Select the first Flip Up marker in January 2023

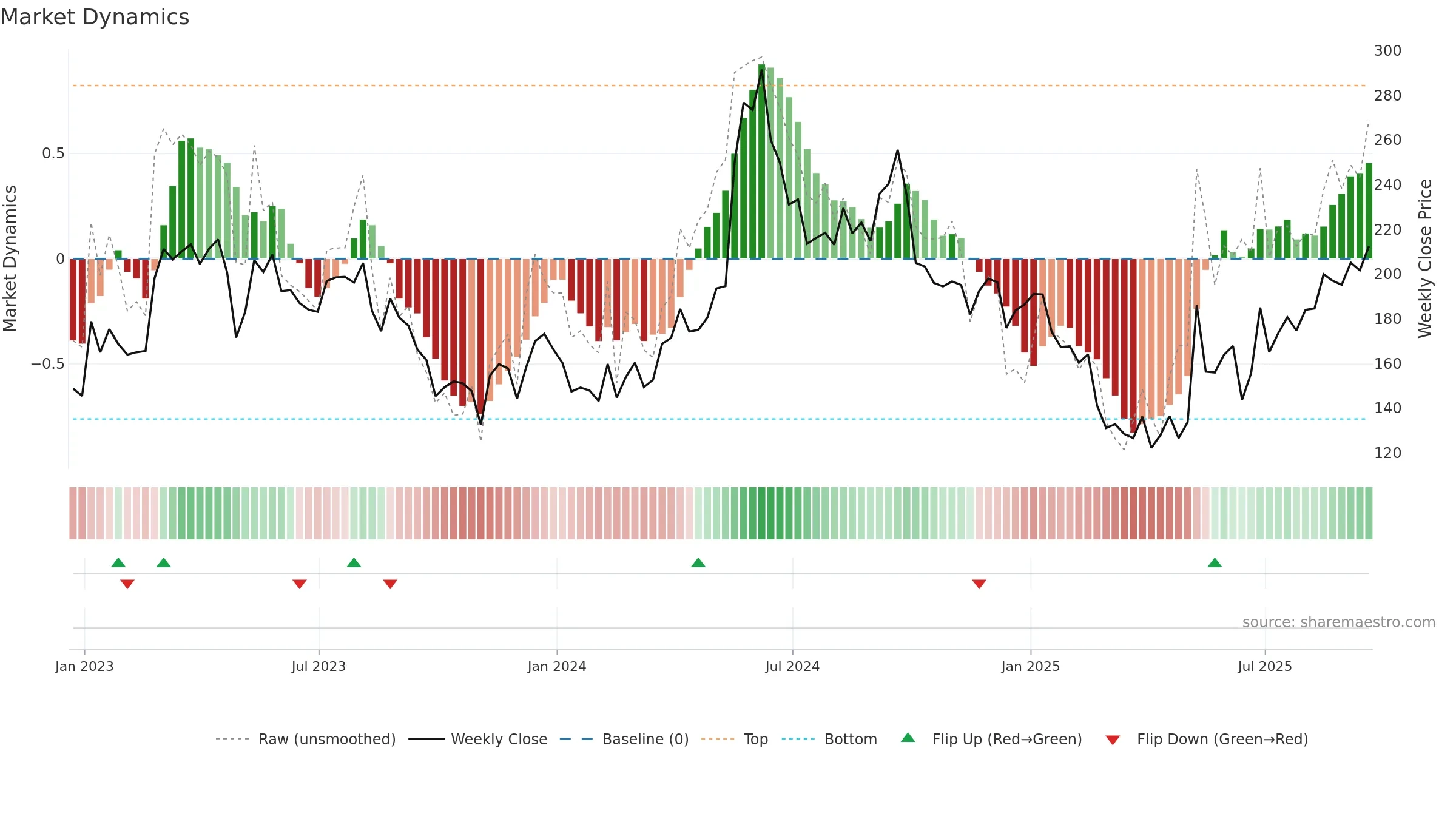point(118,562)
